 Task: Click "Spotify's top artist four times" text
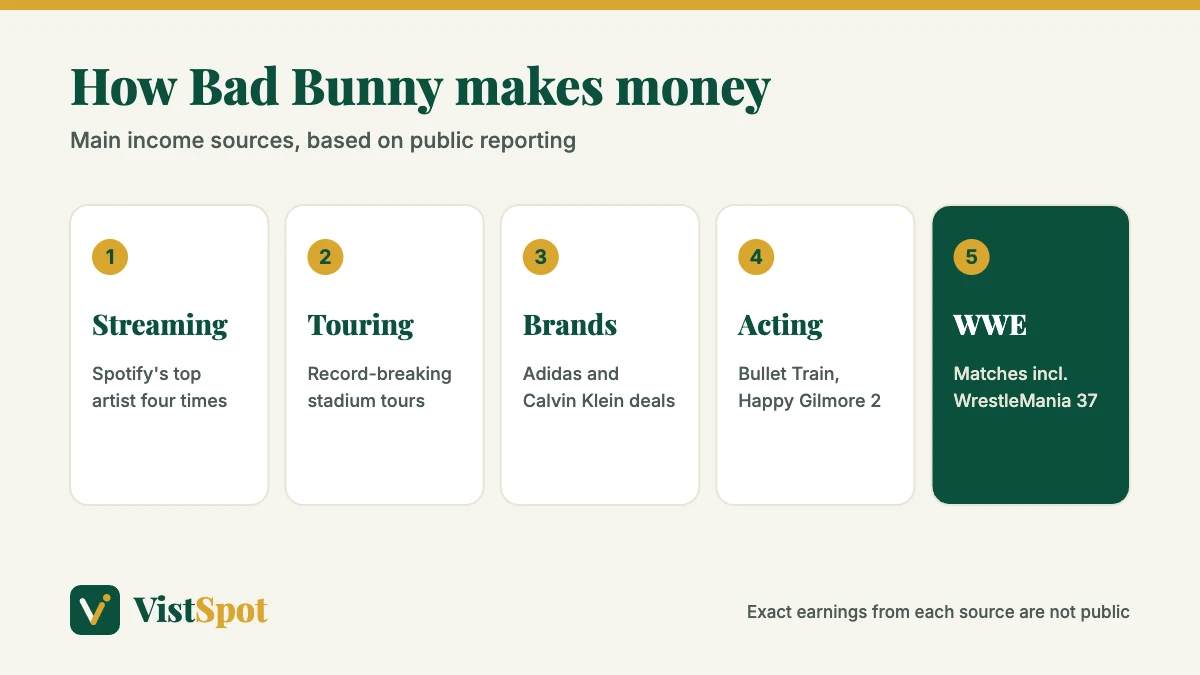(x=160, y=387)
